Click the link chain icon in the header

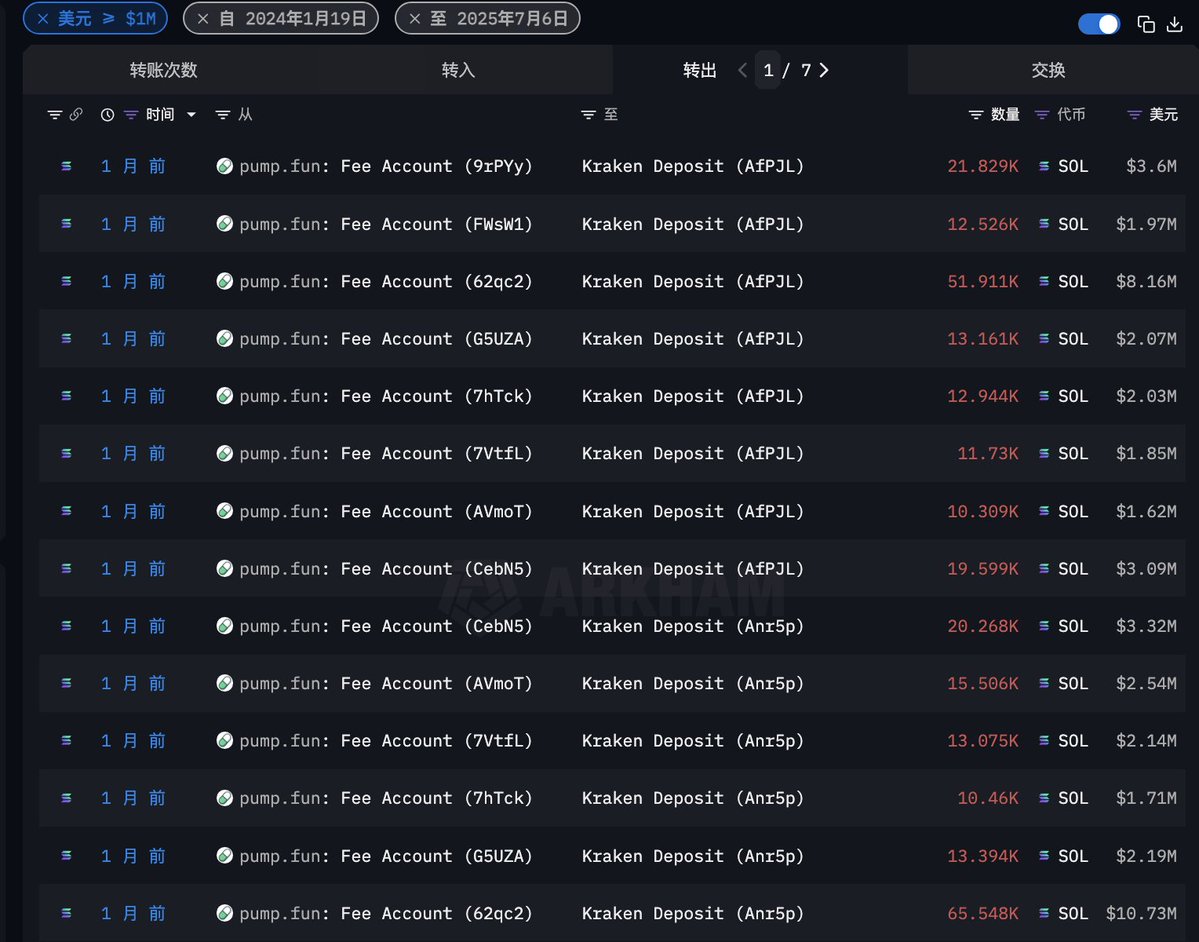pyautogui.click(x=76, y=114)
